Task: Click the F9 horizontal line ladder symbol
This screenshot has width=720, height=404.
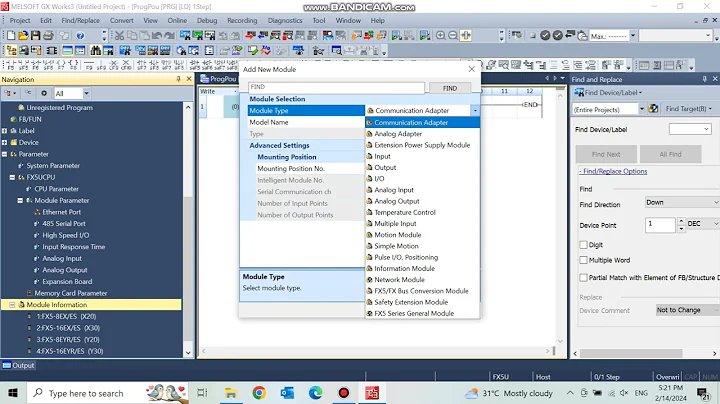Action: tap(89, 65)
